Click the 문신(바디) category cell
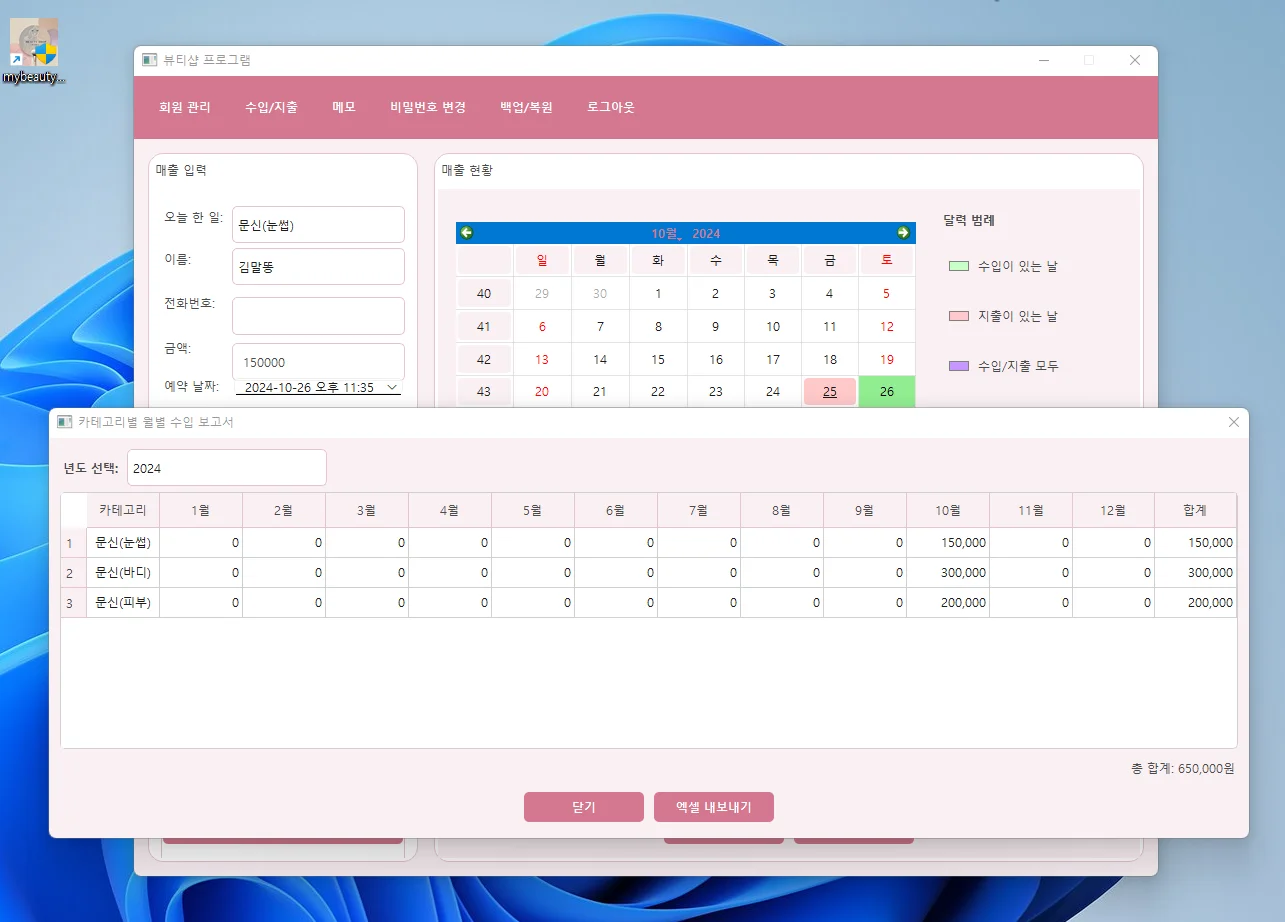This screenshot has width=1285, height=922. click(x=123, y=573)
